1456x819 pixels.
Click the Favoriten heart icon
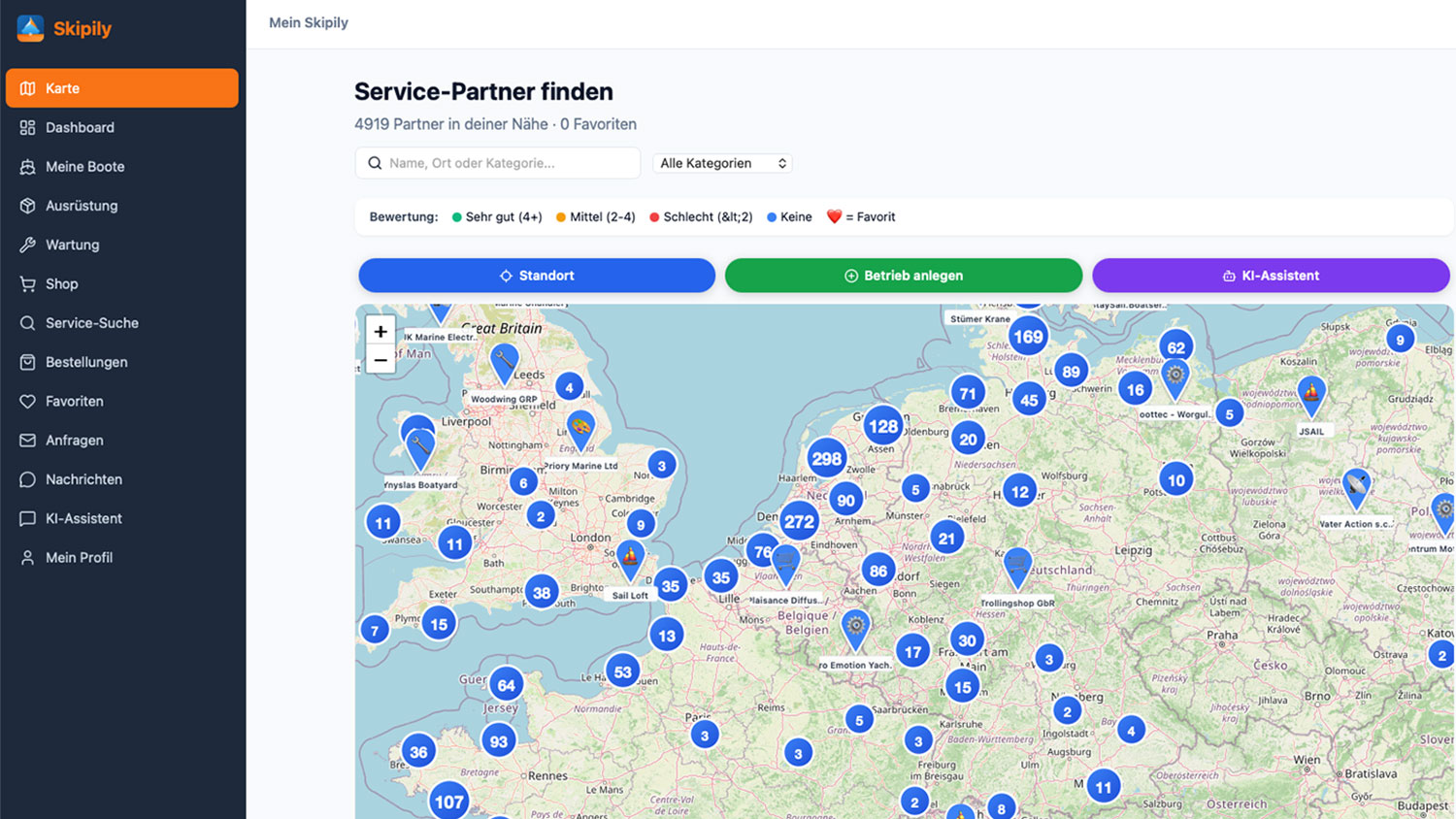click(x=27, y=401)
